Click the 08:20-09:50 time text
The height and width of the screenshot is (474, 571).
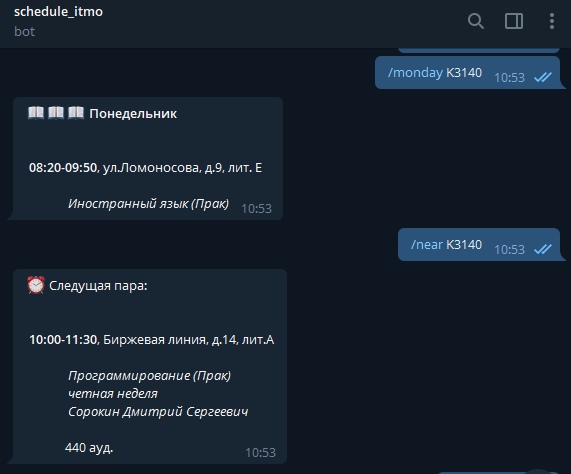[x=63, y=167]
